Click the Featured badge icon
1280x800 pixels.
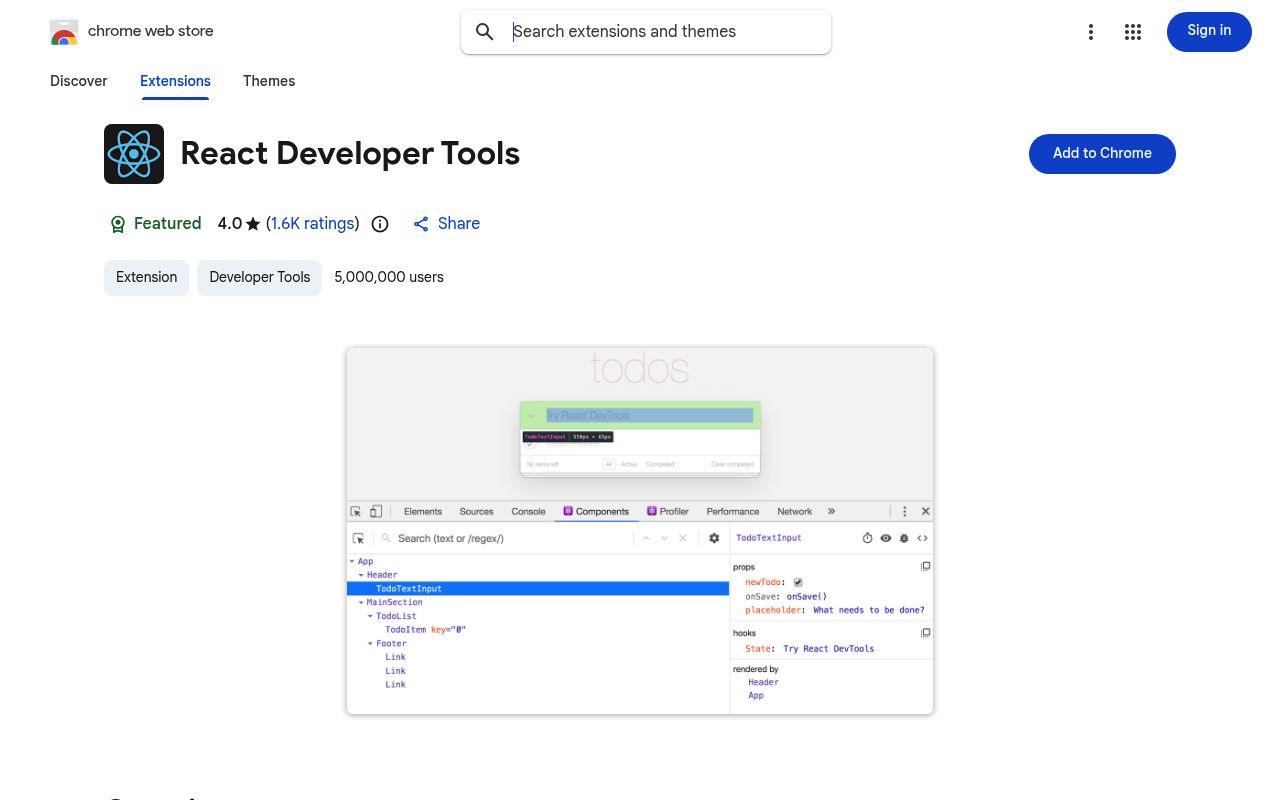coord(118,224)
